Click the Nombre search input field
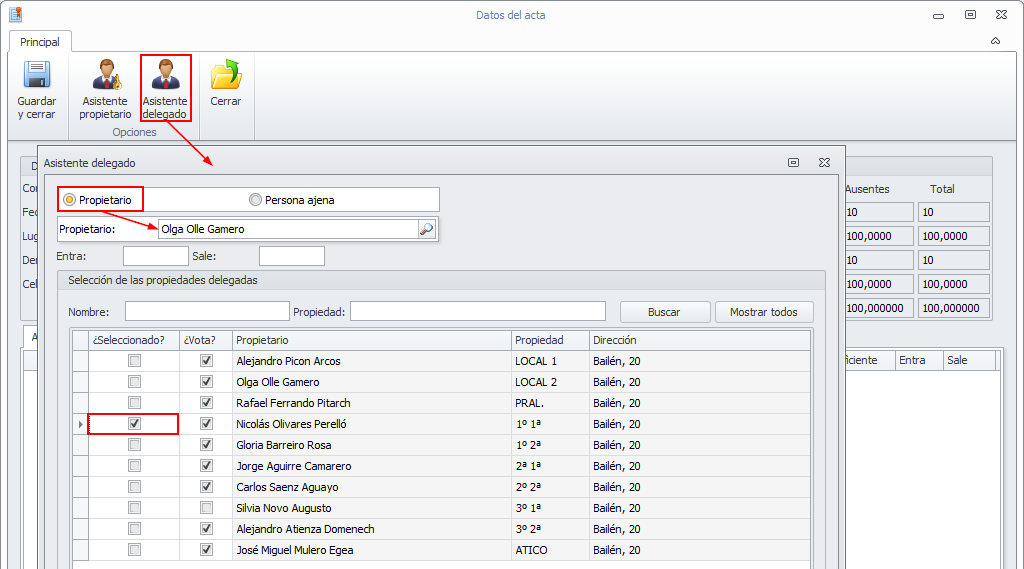 click(x=207, y=311)
